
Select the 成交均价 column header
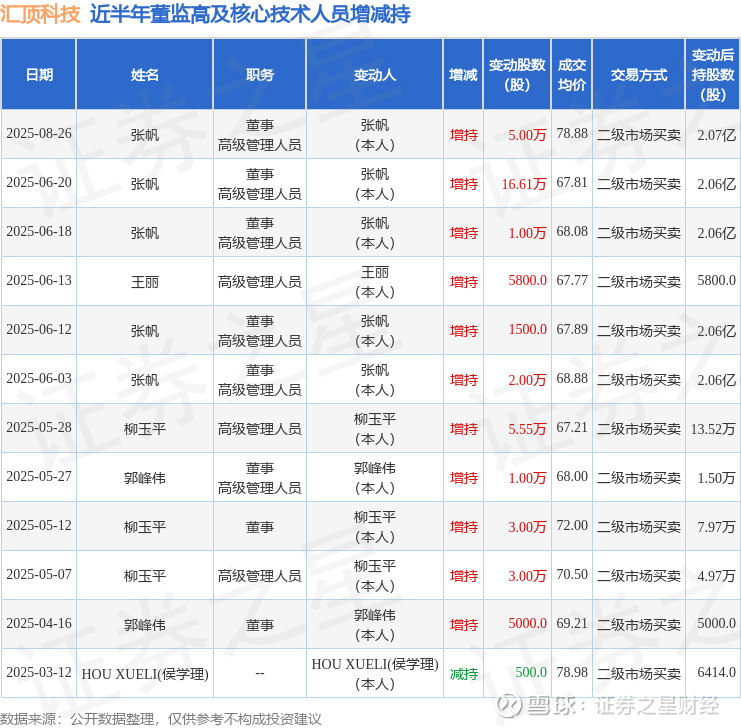coord(572,75)
